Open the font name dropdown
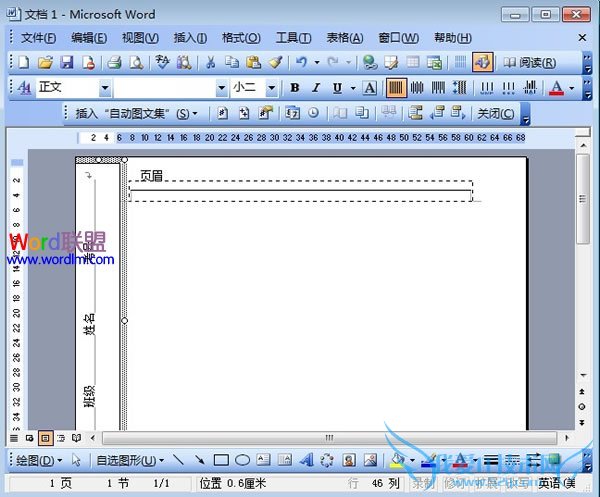Viewport: 600px width, 497px height. click(222, 88)
